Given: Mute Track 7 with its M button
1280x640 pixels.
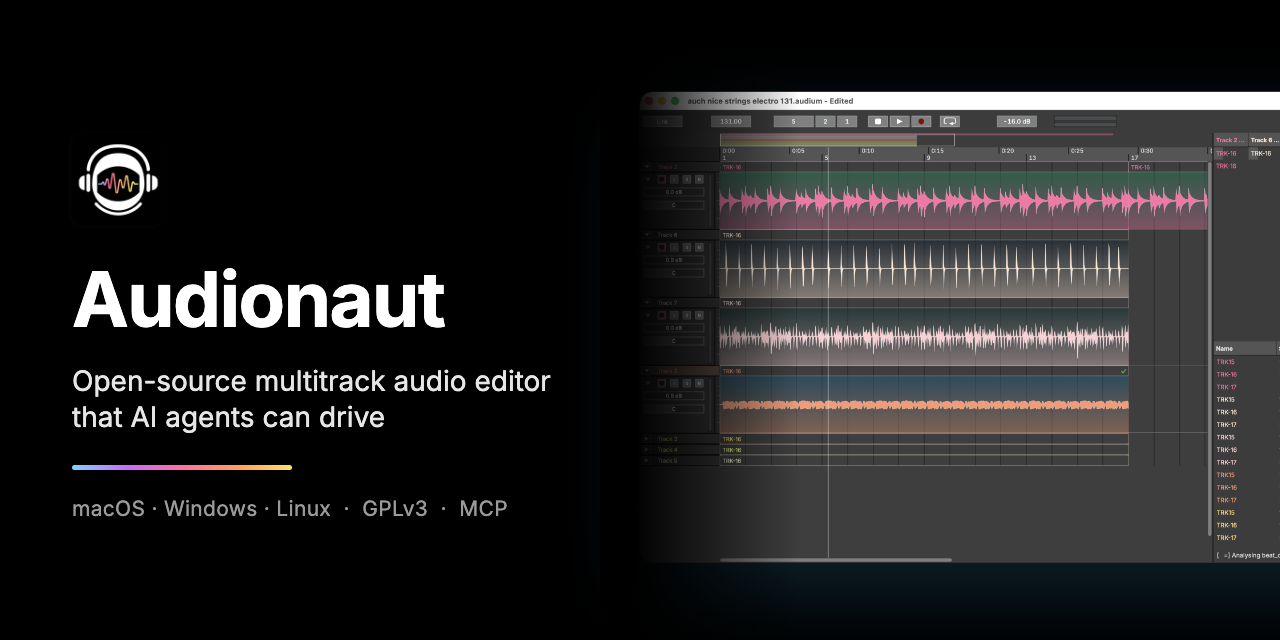Looking at the screenshot, I should (699, 315).
